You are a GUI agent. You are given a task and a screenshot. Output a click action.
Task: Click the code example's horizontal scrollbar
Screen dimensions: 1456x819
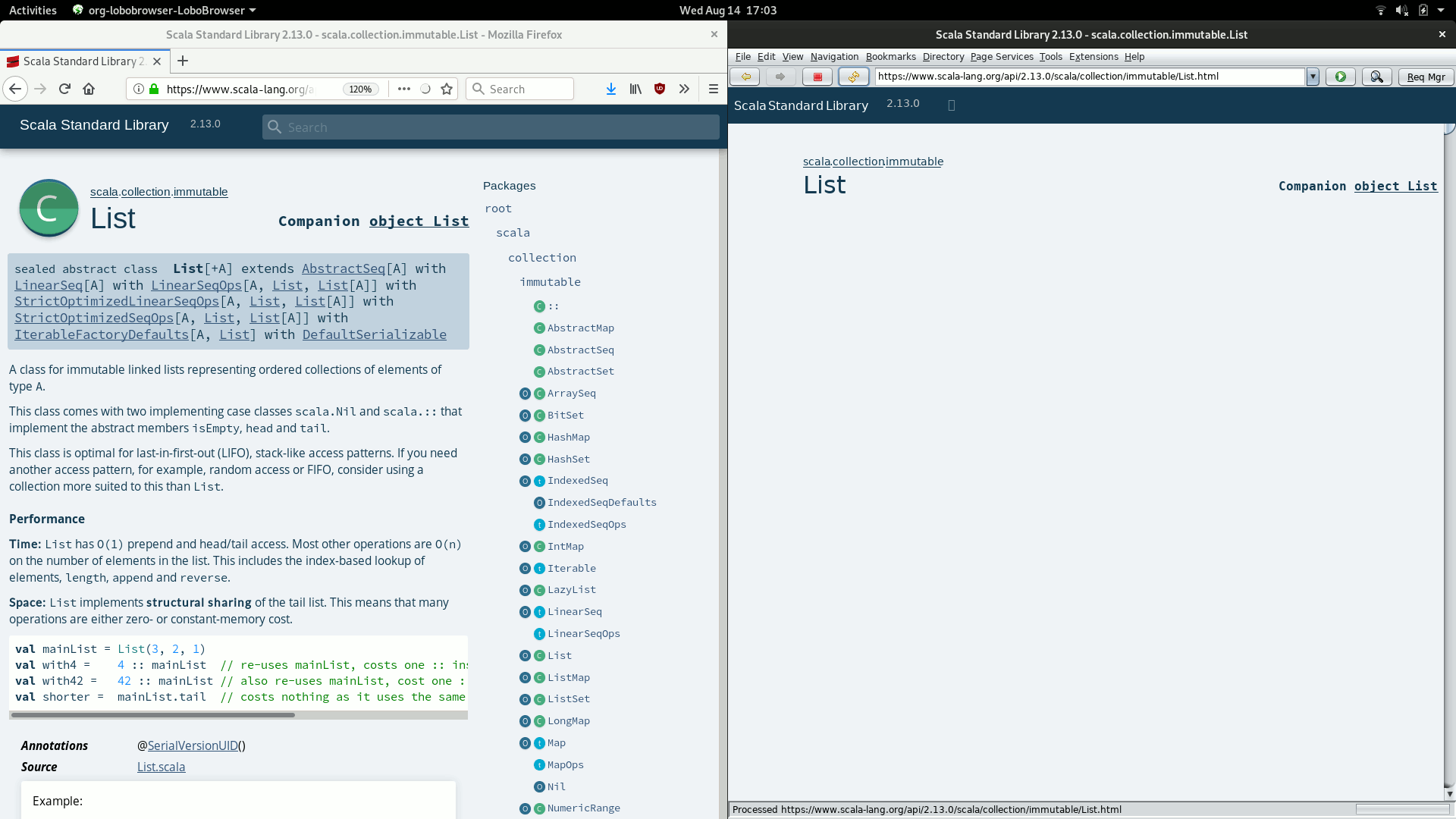click(152, 715)
